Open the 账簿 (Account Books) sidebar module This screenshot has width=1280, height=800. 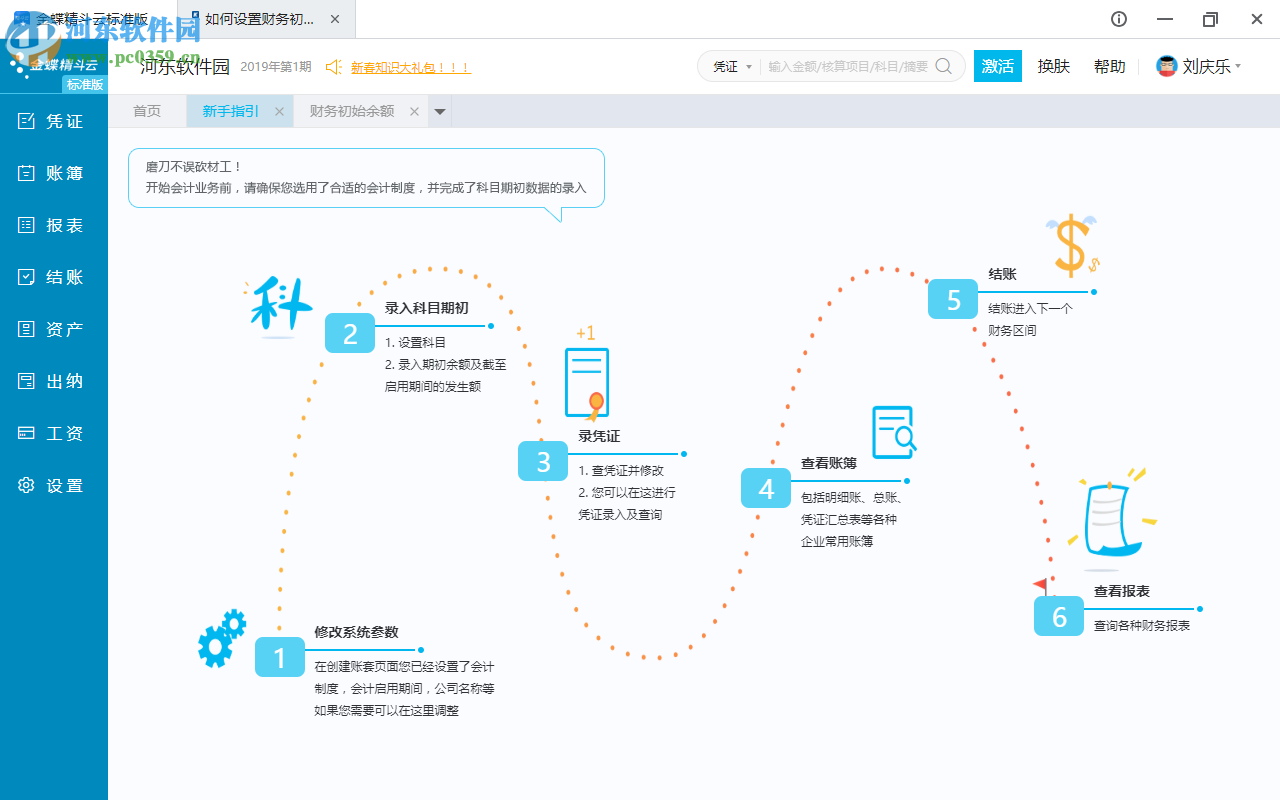(x=54, y=173)
